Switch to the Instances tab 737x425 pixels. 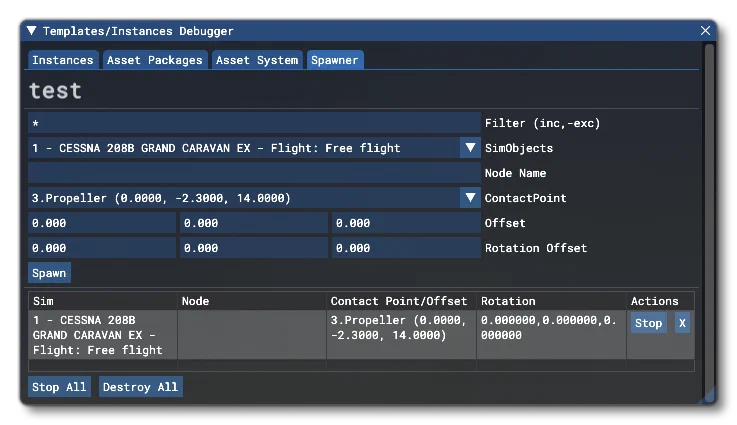click(63, 60)
